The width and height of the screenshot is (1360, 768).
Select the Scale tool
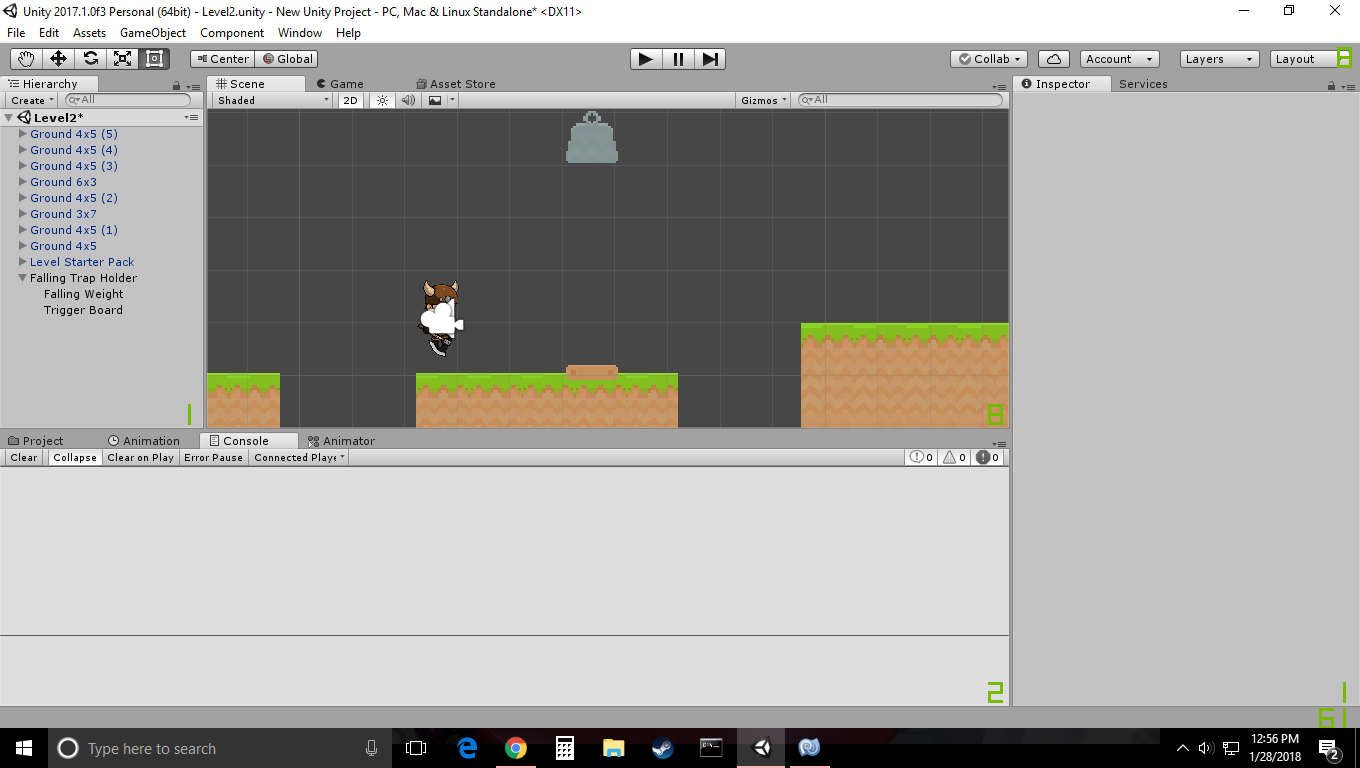(x=122, y=59)
